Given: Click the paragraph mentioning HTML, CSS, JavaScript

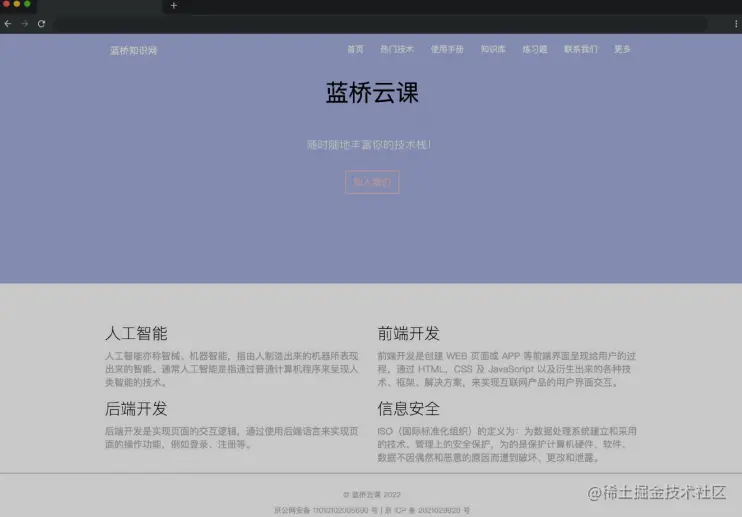Looking at the screenshot, I should pos(506,369).
